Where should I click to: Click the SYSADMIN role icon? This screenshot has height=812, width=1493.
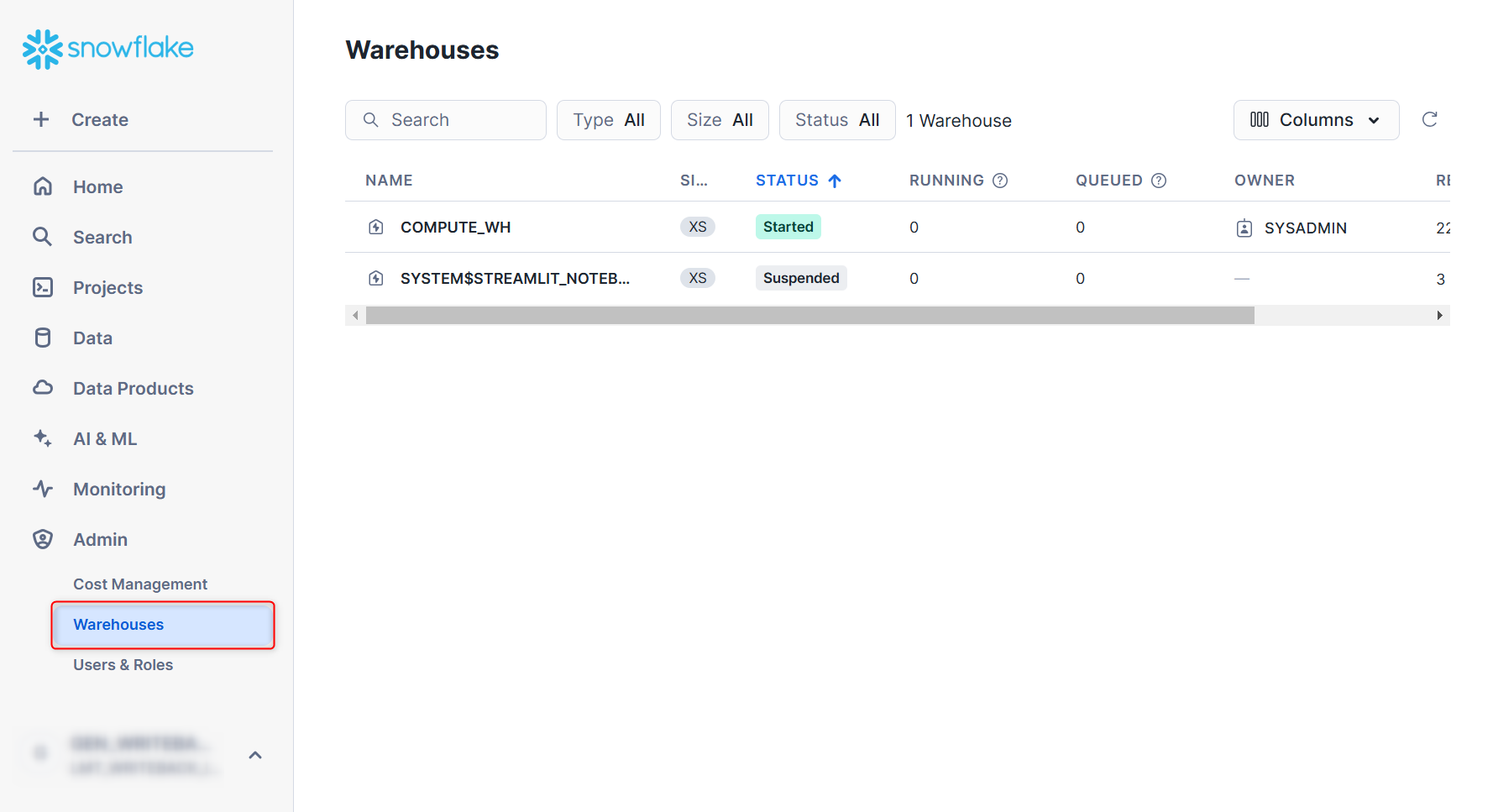click(1244, 228)
